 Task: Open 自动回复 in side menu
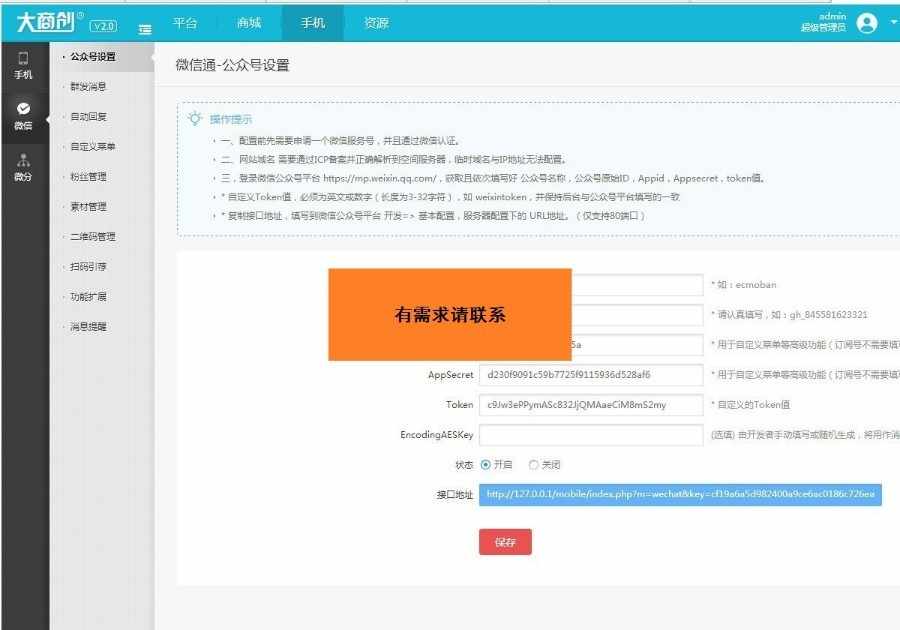pos(88,116)
